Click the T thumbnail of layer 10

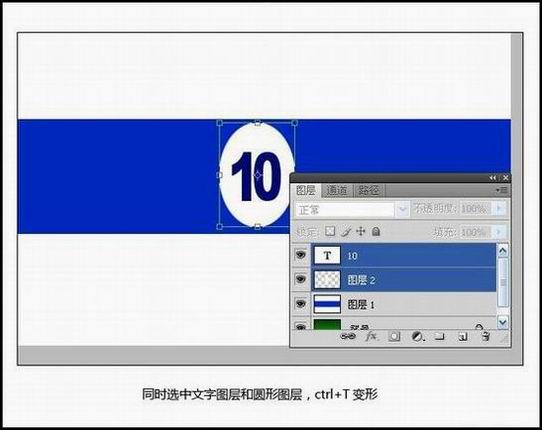tap(327, 255)
